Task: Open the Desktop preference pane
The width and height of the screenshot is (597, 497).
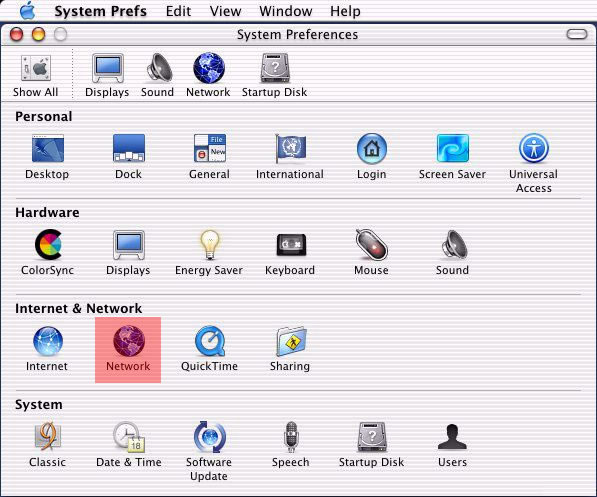Action: click(47, 157)
